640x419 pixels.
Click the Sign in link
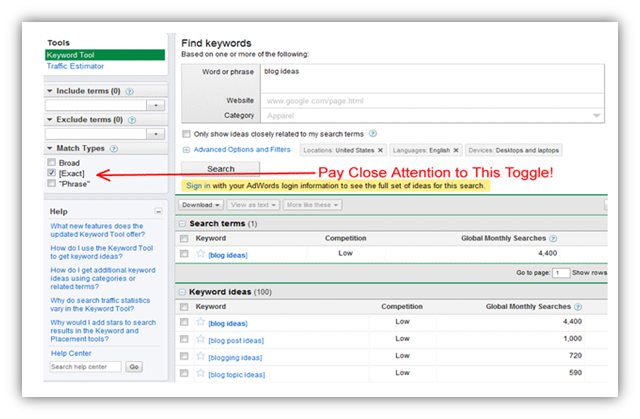click(x=198, y=186)
